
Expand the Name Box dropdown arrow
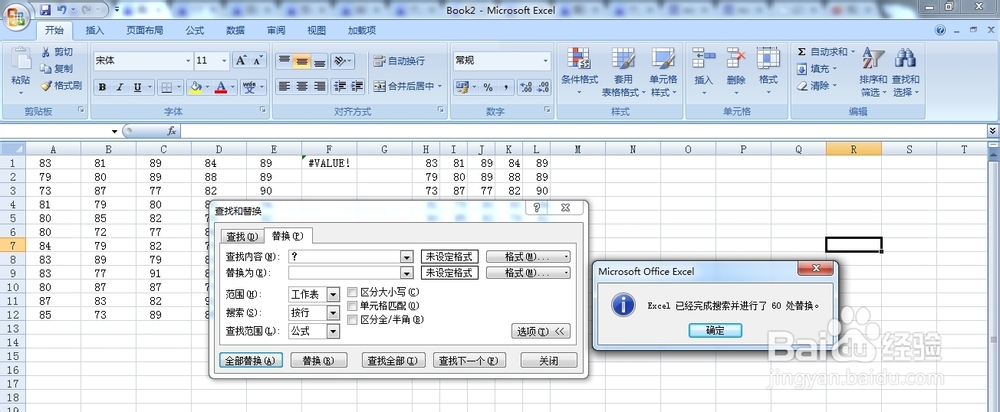(x=115, y=131)
